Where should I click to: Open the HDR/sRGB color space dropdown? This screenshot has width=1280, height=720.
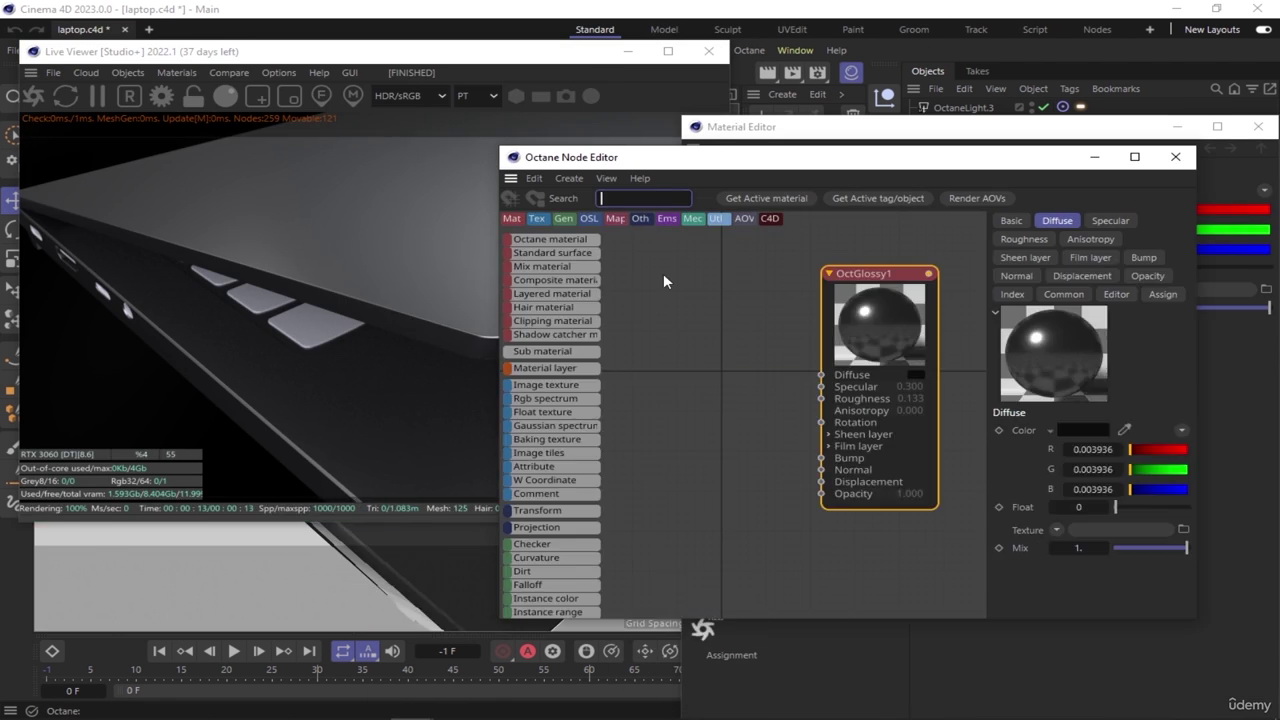tap(409, 96)
